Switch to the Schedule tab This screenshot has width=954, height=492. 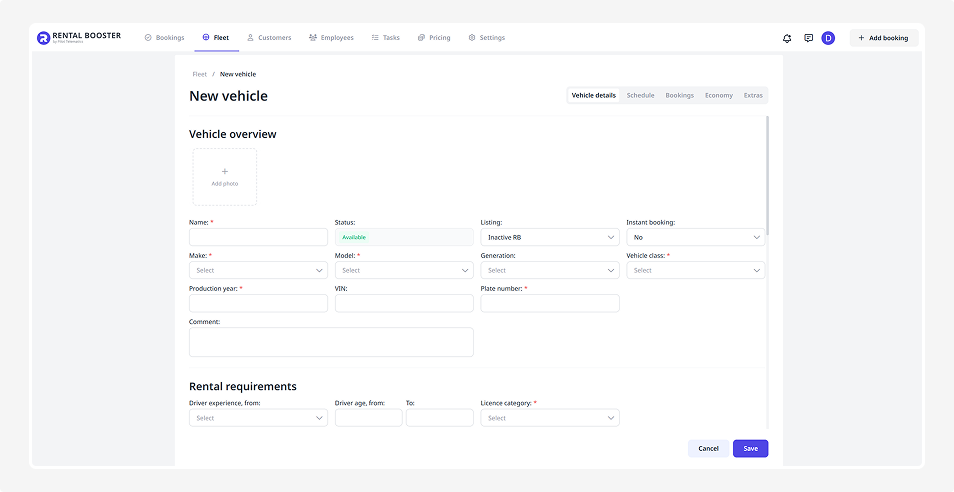[x=640, y=96]
